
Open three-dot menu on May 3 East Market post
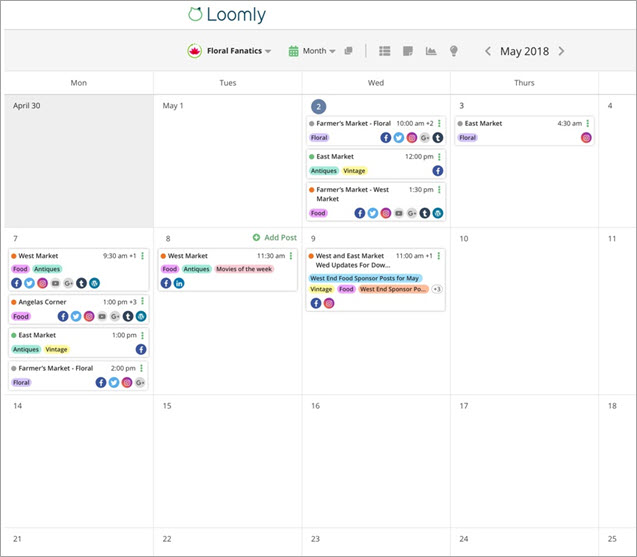[588, 124]
